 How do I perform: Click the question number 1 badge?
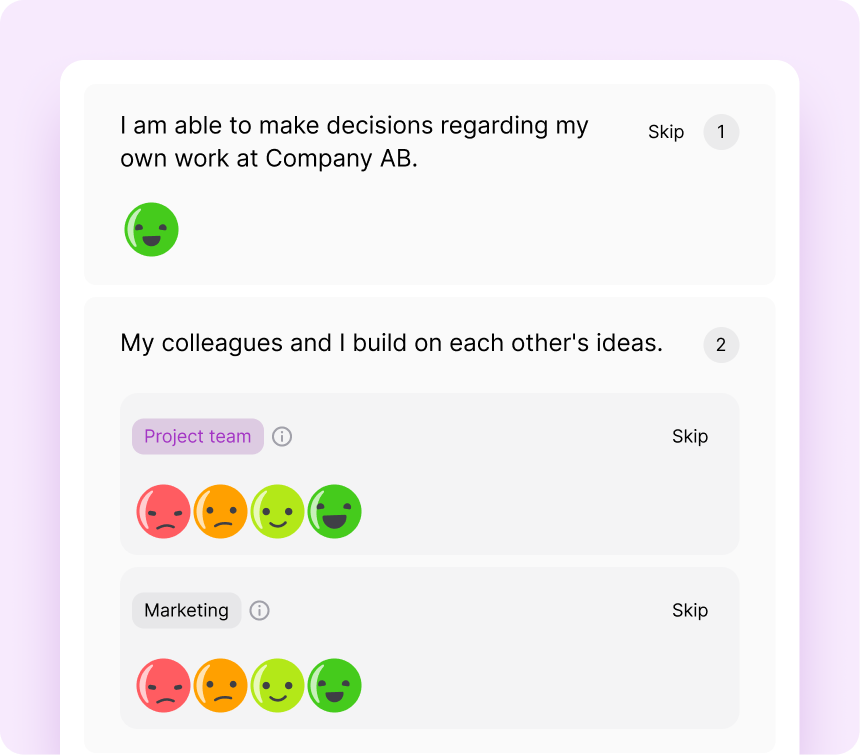pos(721,132)
